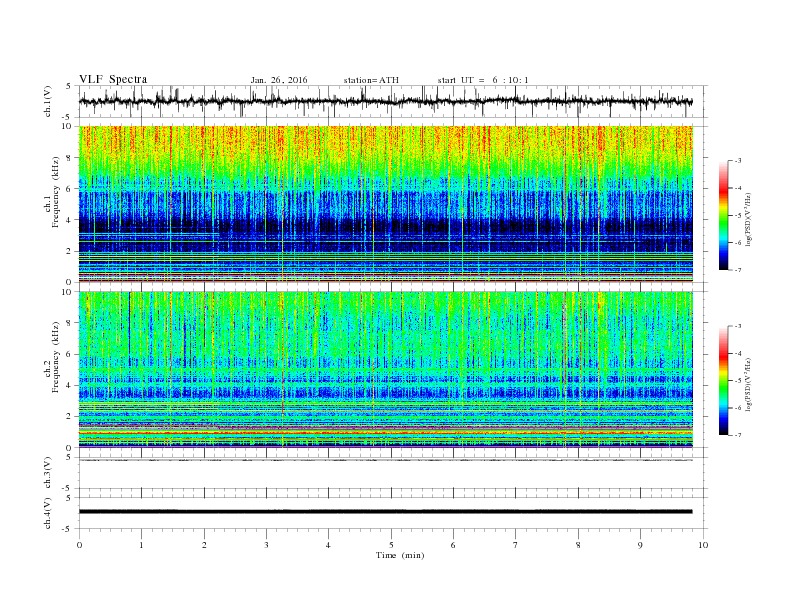Click time axis tick label "3"
Image resolution: width=792 pixels, height=612 pixels.
pos(266,545)
